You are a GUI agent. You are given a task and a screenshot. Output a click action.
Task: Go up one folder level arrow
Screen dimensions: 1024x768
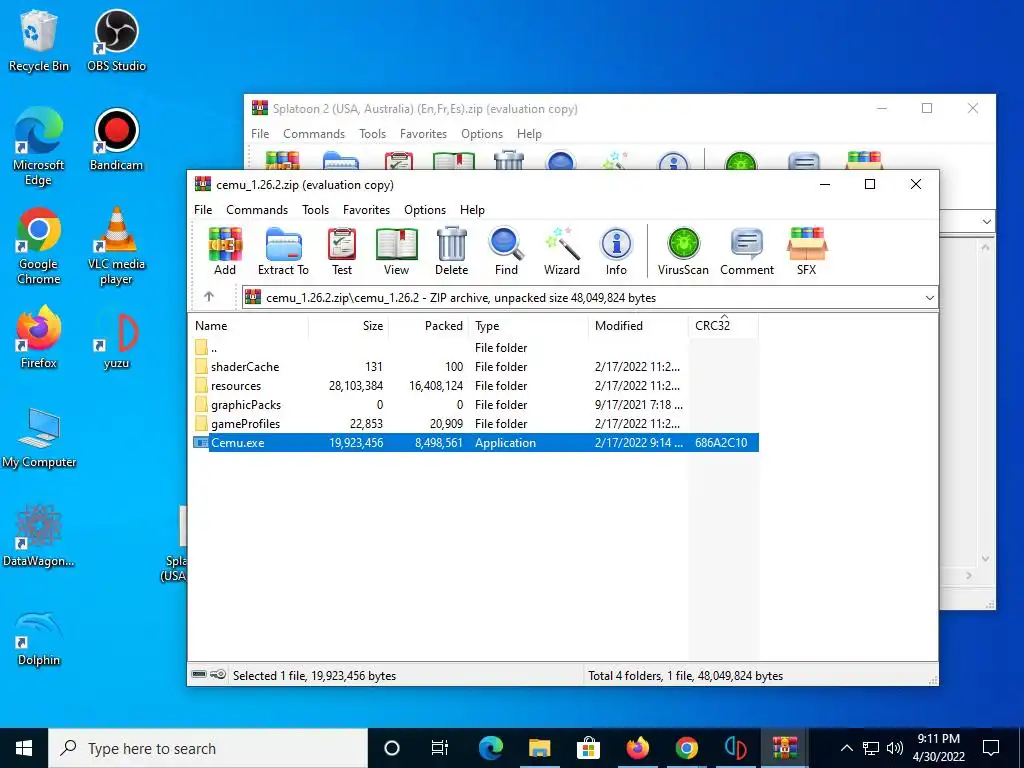(x=209, y=296)
